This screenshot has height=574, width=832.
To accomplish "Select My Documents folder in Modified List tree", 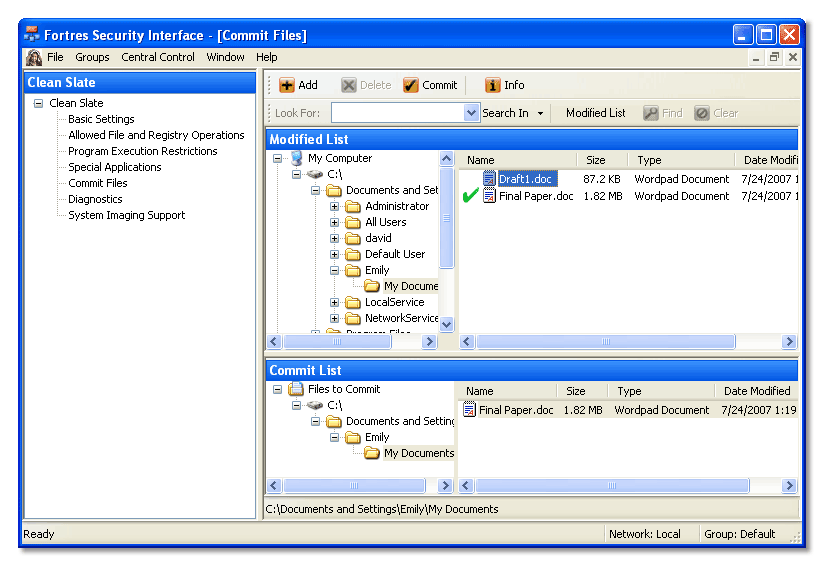I will pyautogui.click(x=411, y=286).
